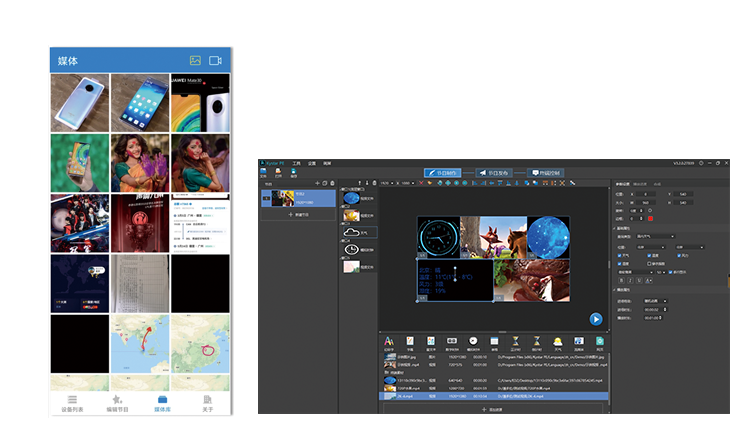Switch to the 编辑节目 bottom tab
Image resolution: width=750 pixels, height=440 pixels.
[117, 403]
